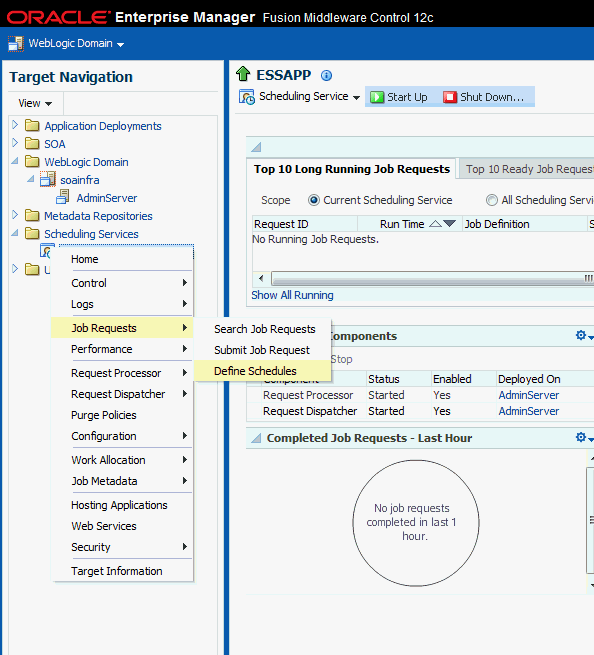Click the soainfra domain icon
The image size is (594, 655).
point(48,180)
